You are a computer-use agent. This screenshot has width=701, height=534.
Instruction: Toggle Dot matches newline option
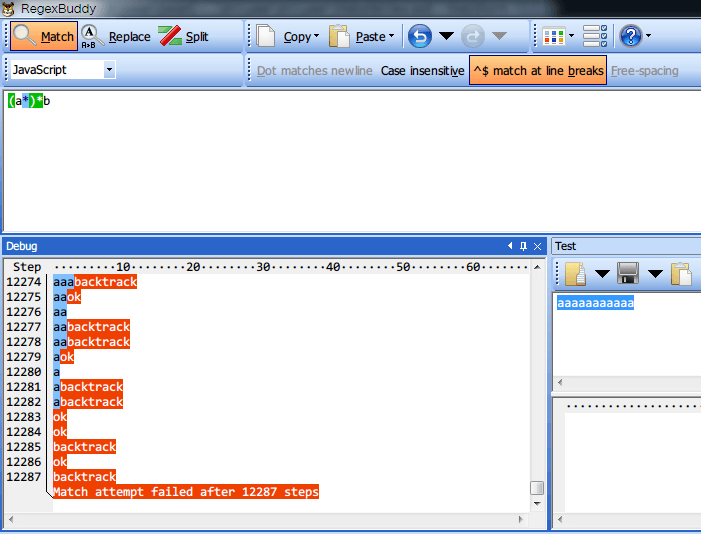point(314,71)
